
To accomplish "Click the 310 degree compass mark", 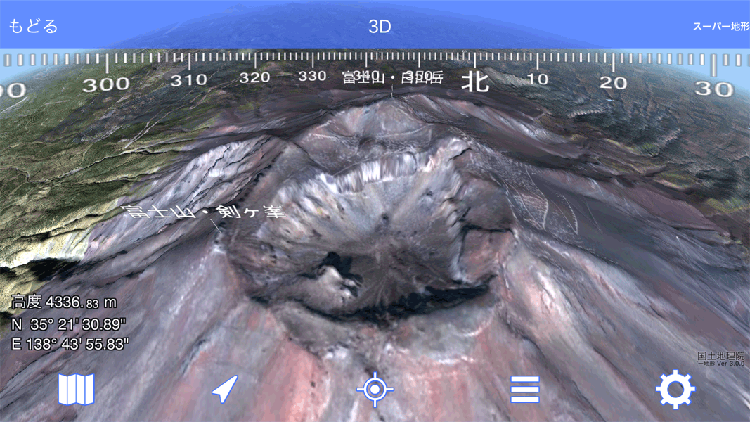I will point(189,79).
